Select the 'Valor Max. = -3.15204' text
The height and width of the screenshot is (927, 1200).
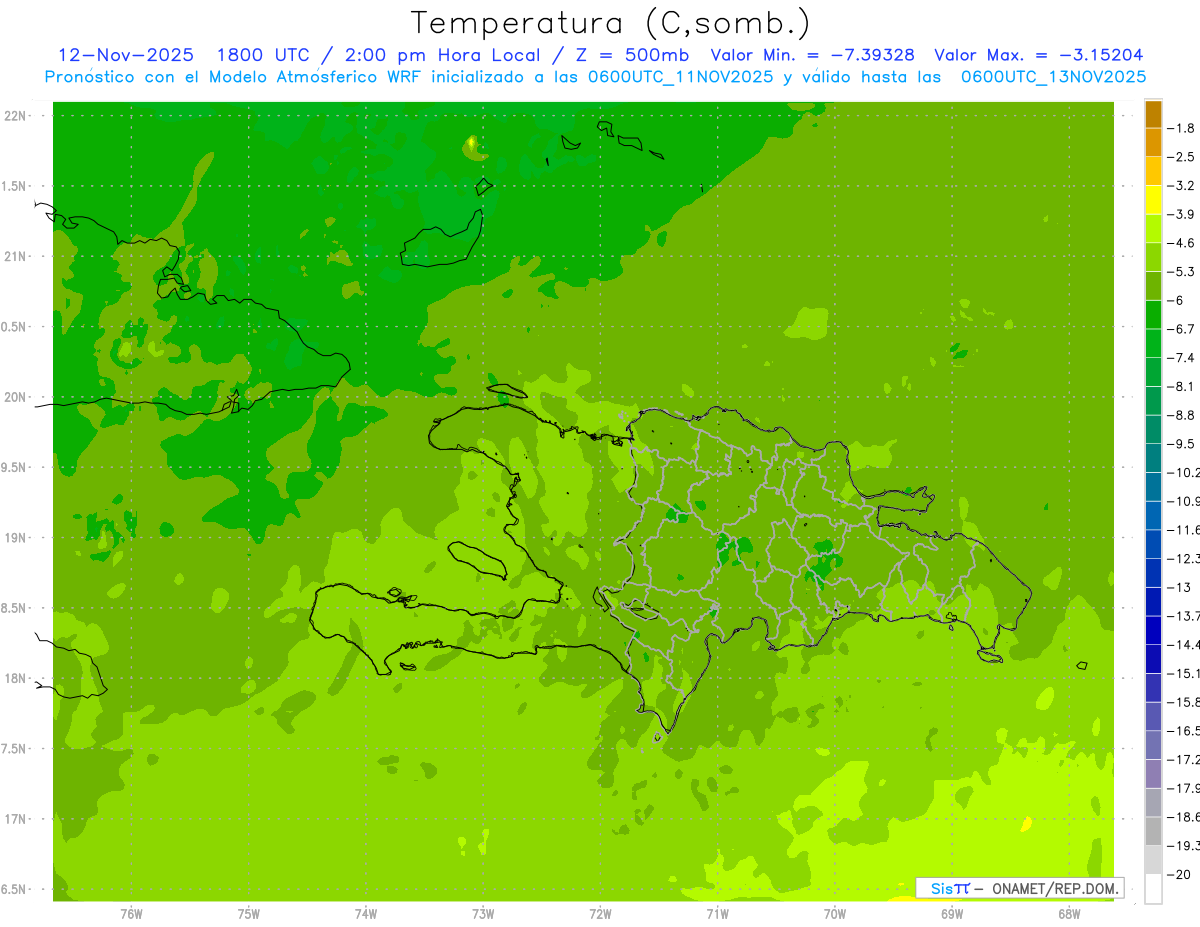point(1038,55)
